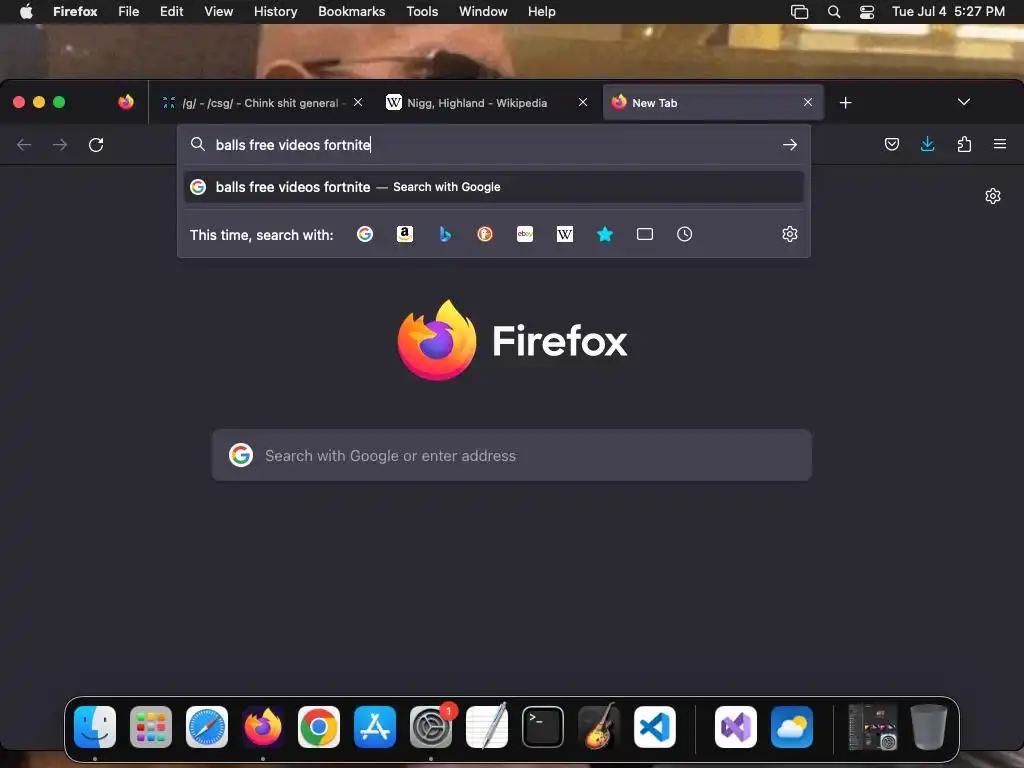Launch Visual Studio Code from the Dock
This screenshot has width=1024, height=768.
pyautogui.click(x=654, y=727)
